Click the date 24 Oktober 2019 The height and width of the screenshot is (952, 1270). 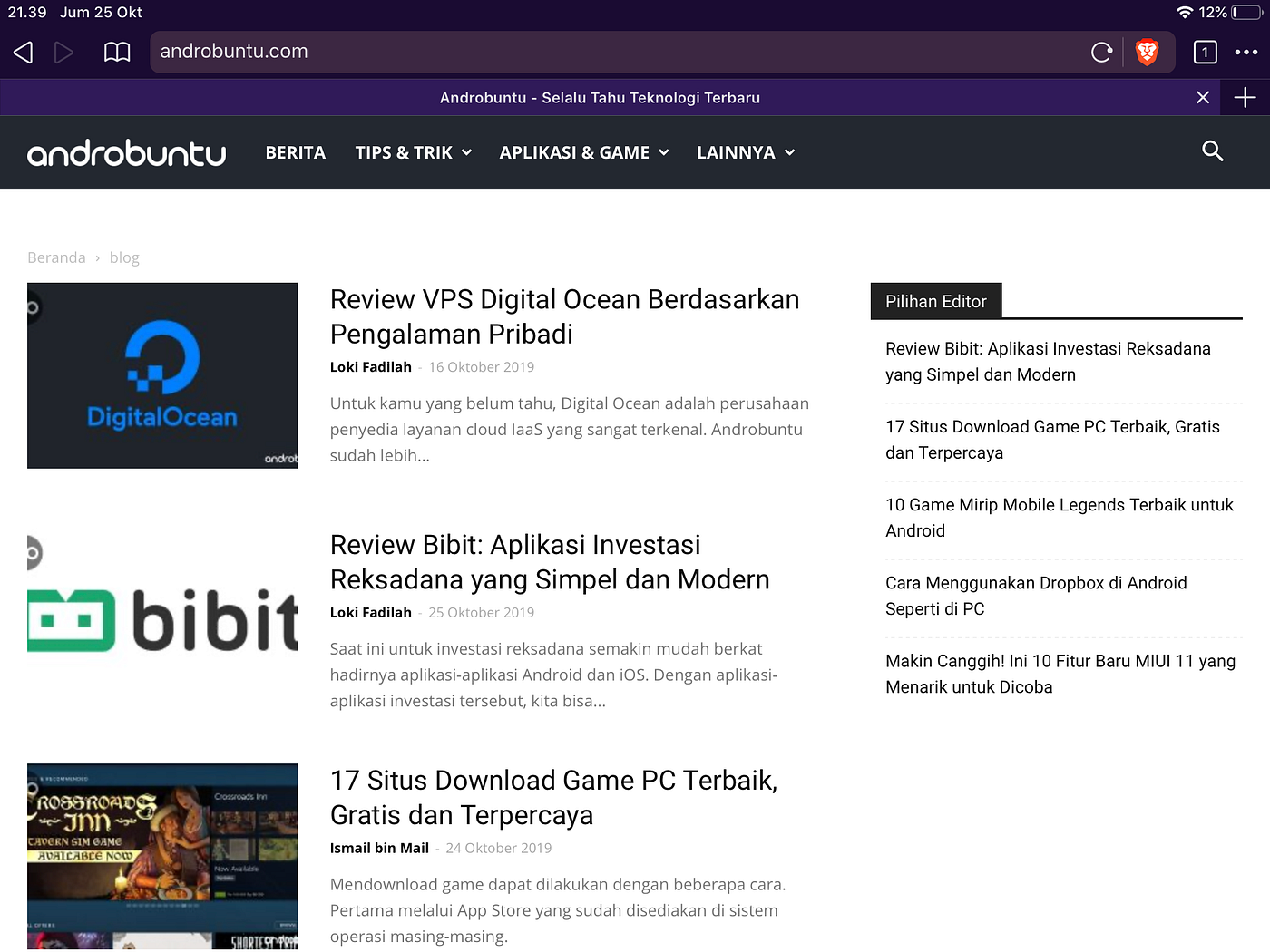click(x=498, y=848)
